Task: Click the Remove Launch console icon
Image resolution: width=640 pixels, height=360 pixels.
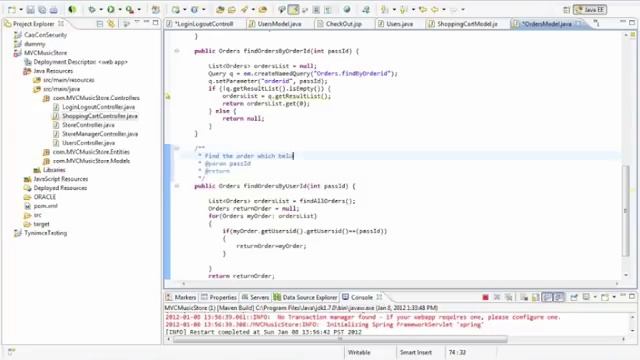Action: 497,297
